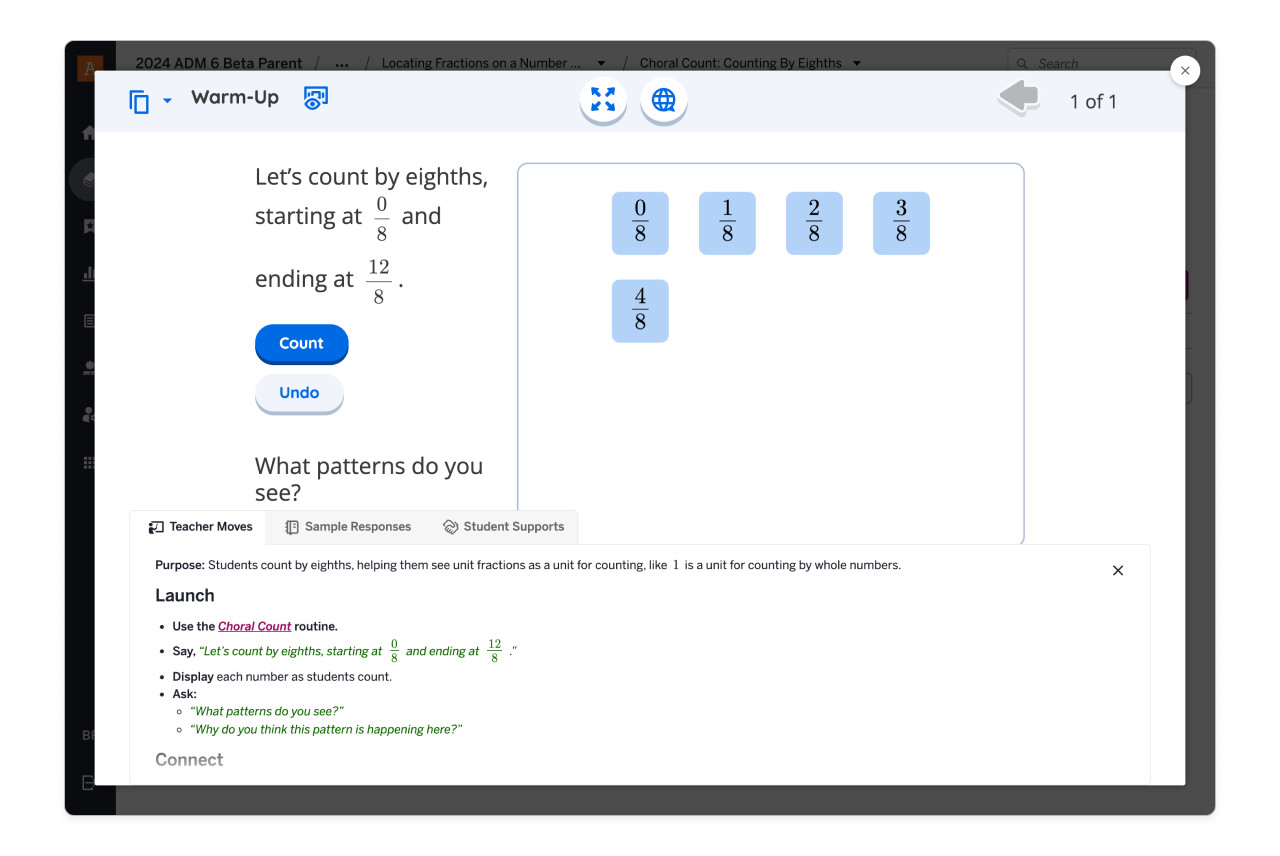Click the blue Count button

(x=302, y=343)
